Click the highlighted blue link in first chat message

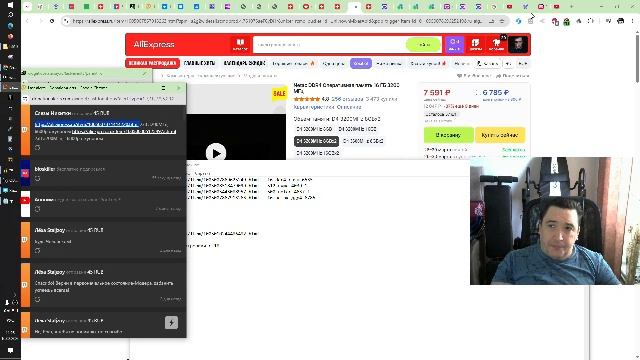click(x=87, y=124)
